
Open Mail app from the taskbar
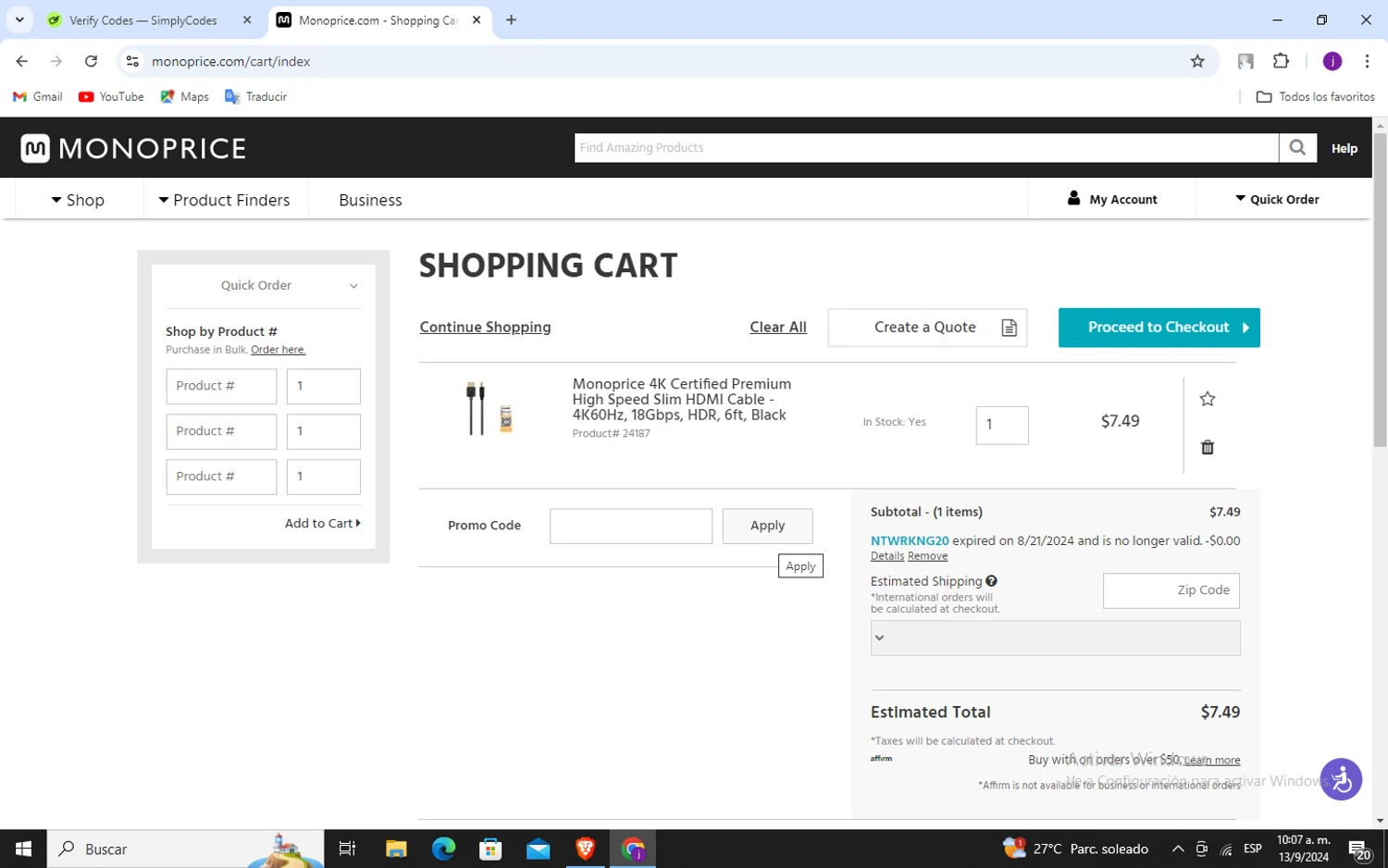(x=538, y=849)
